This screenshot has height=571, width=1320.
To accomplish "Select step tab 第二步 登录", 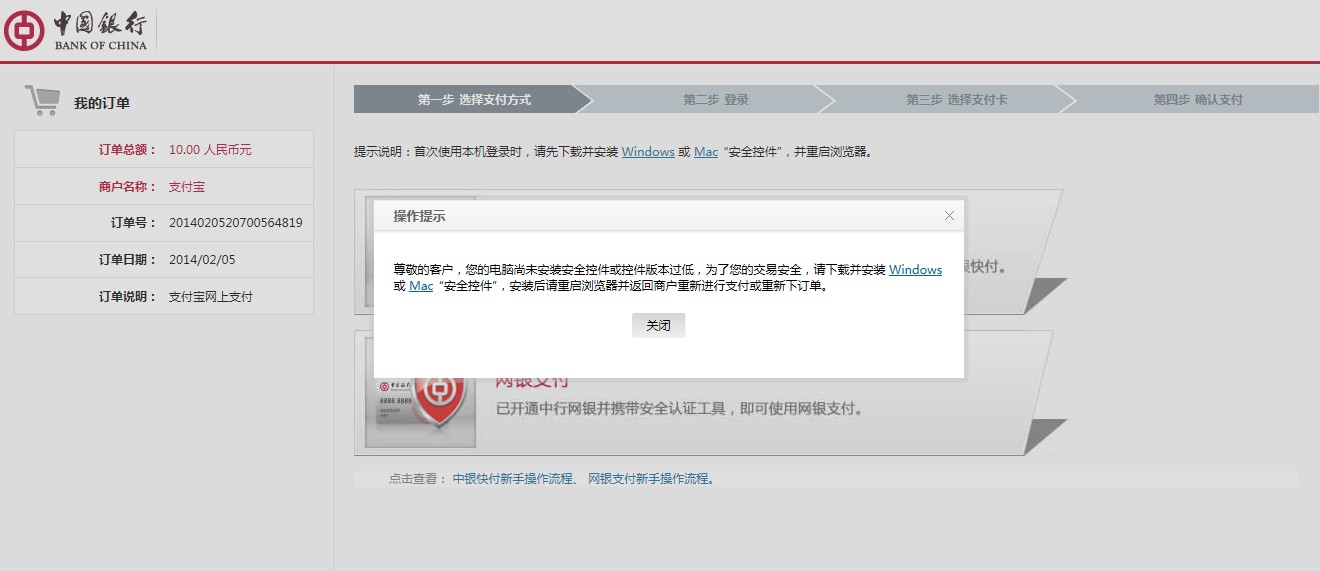I will click(715, 100).
